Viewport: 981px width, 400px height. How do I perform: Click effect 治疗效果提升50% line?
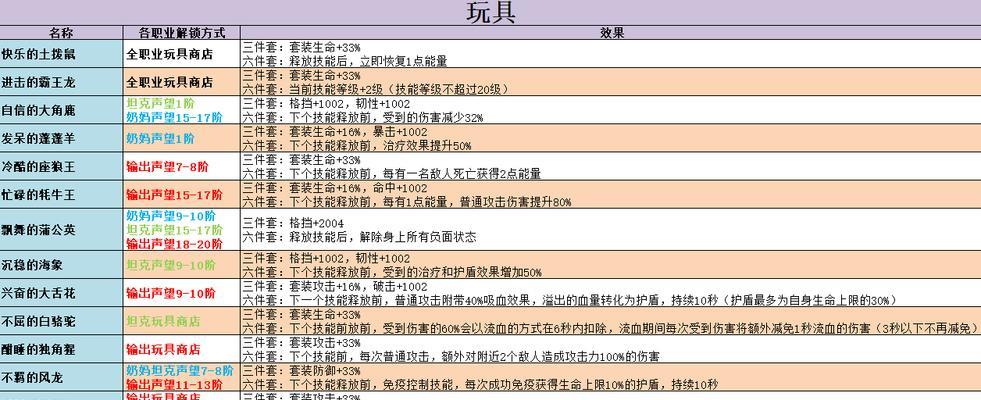click(357, 146)
